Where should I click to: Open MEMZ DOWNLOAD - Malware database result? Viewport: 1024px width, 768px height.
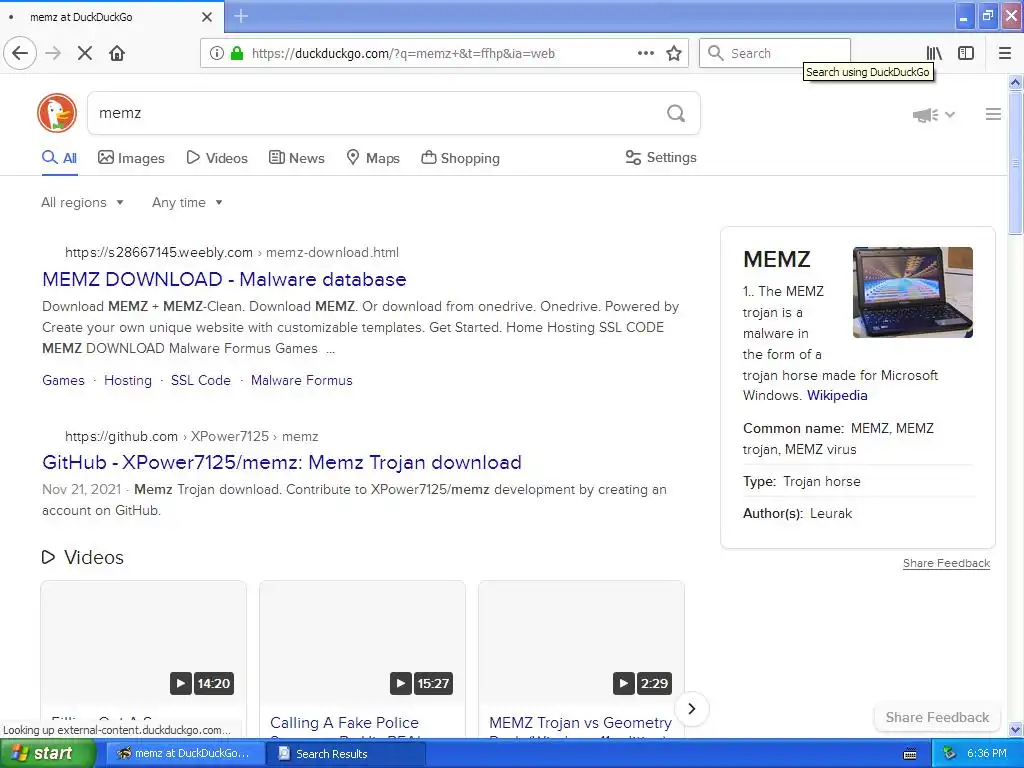224,280
